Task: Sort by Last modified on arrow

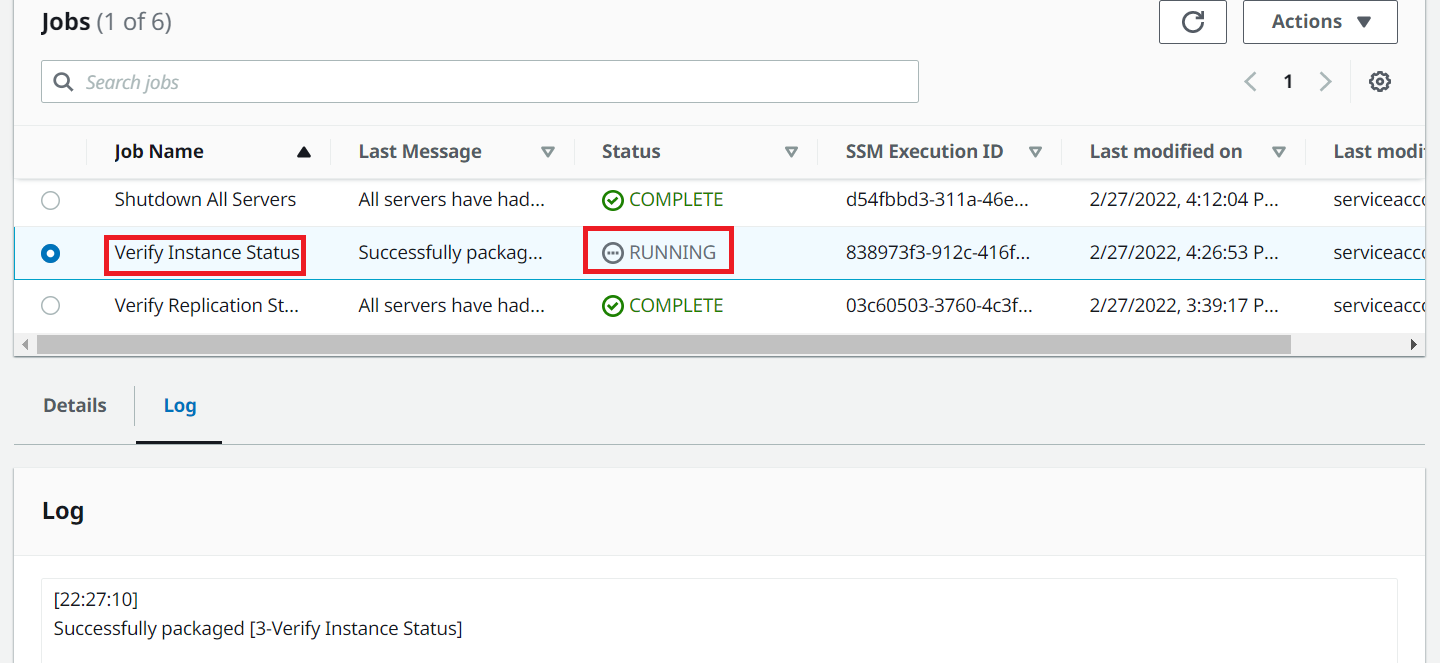Action: click(x=1279, y=152)
